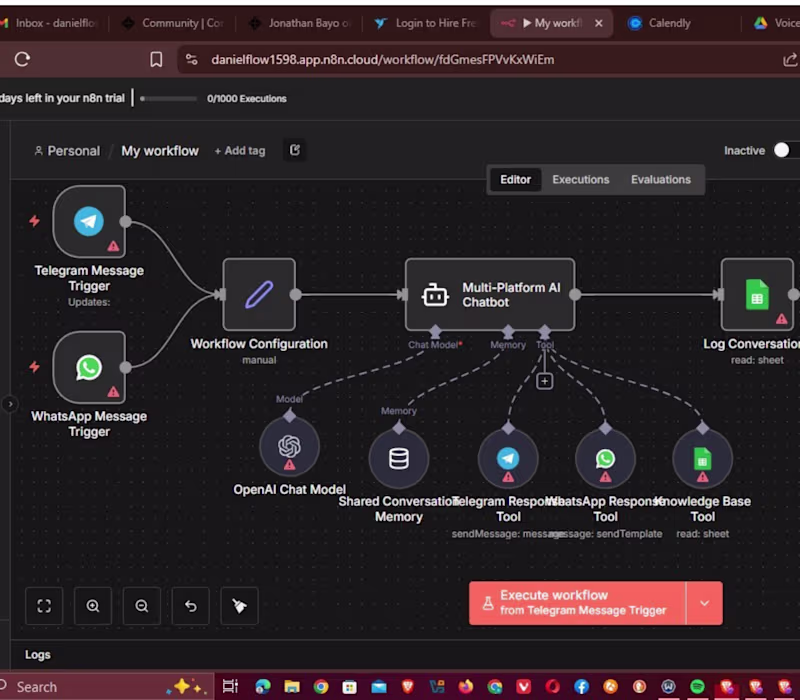Viewport: 800px width, 700px height.
Task: Switch to the Community browser tab
Action: [173, 23]
